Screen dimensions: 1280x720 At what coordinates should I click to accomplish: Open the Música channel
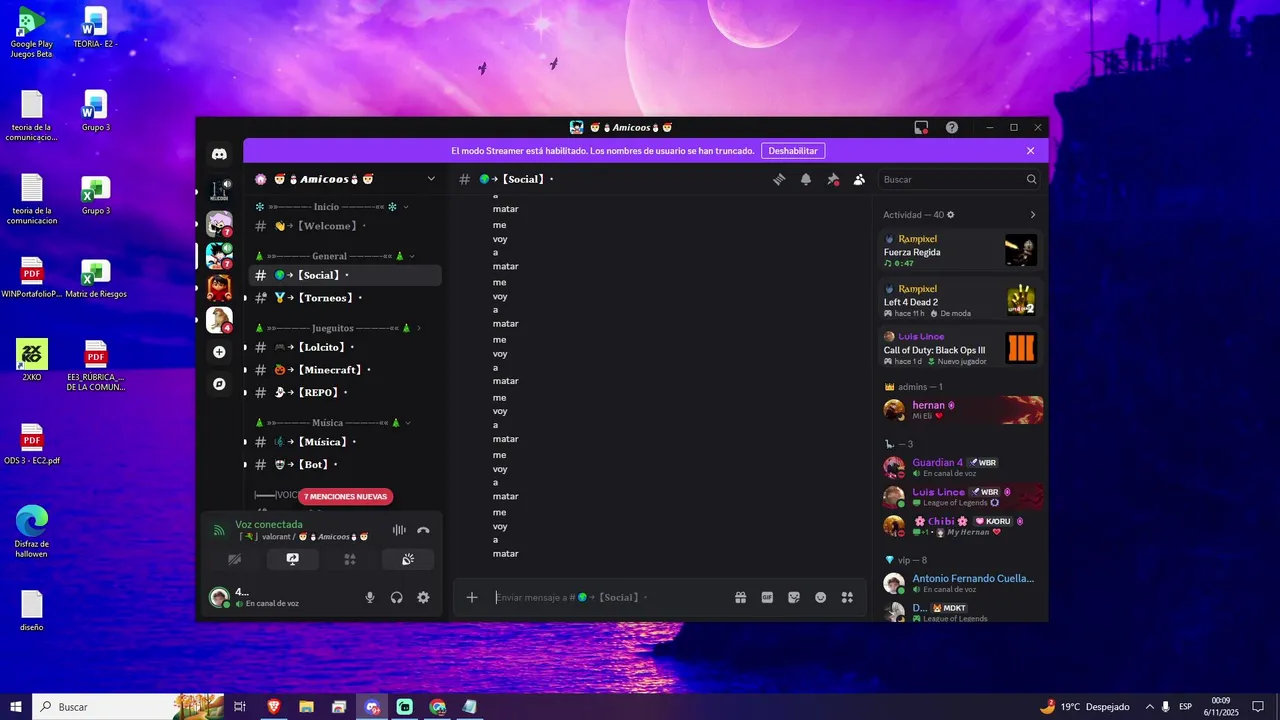[x=345, y=442]
